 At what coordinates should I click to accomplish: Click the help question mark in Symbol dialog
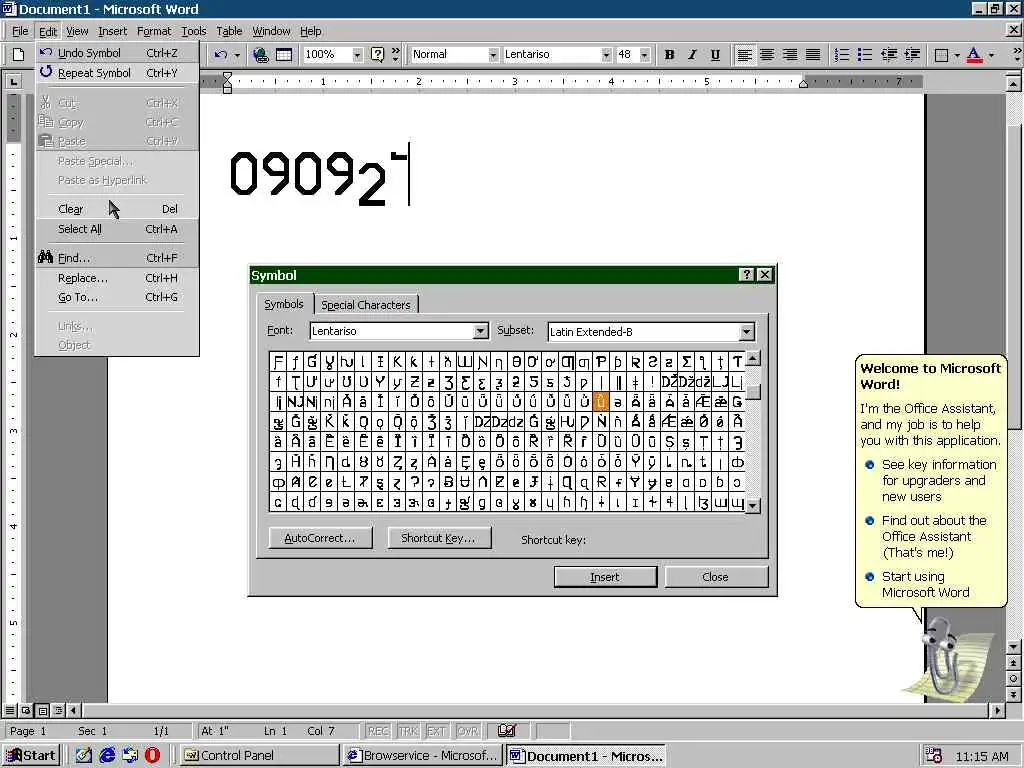746,275
